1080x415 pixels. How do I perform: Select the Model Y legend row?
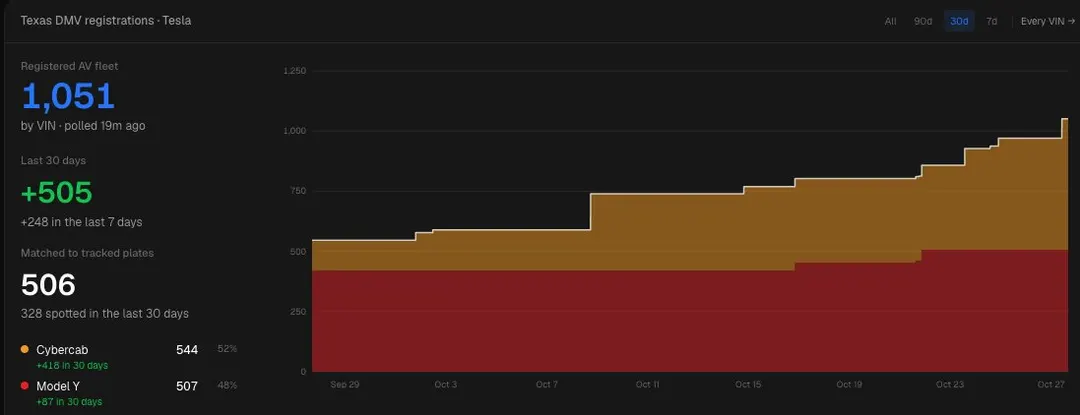[x=129, y=392]
